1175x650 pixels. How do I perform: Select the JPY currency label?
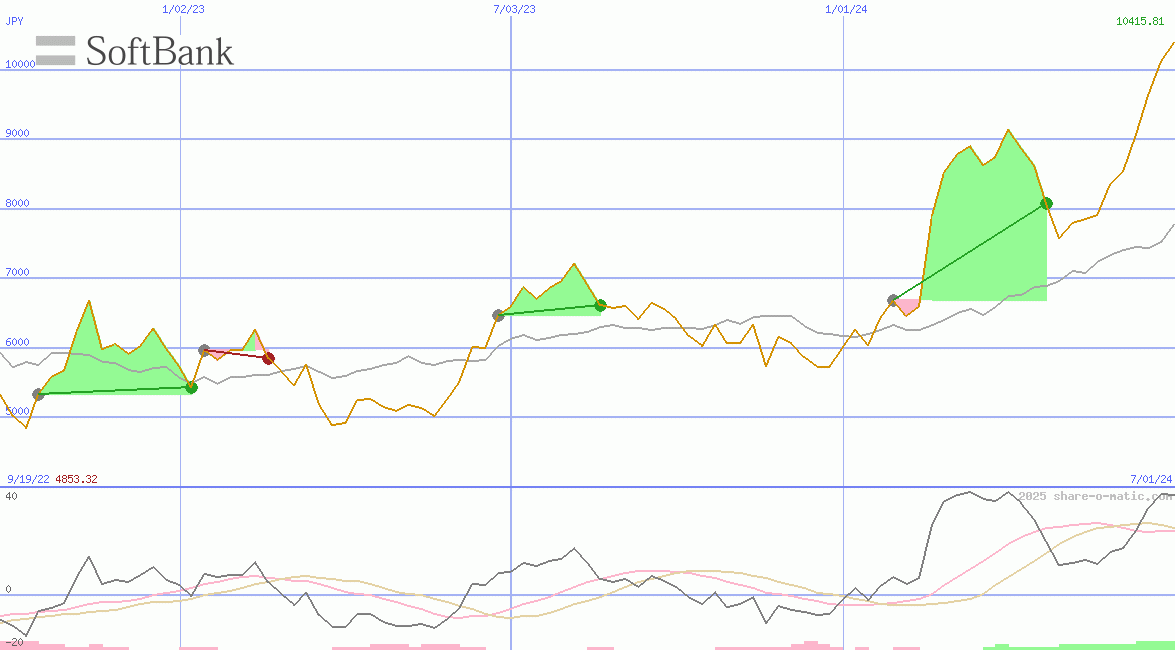pyautogui.click(x=14, y=22)
